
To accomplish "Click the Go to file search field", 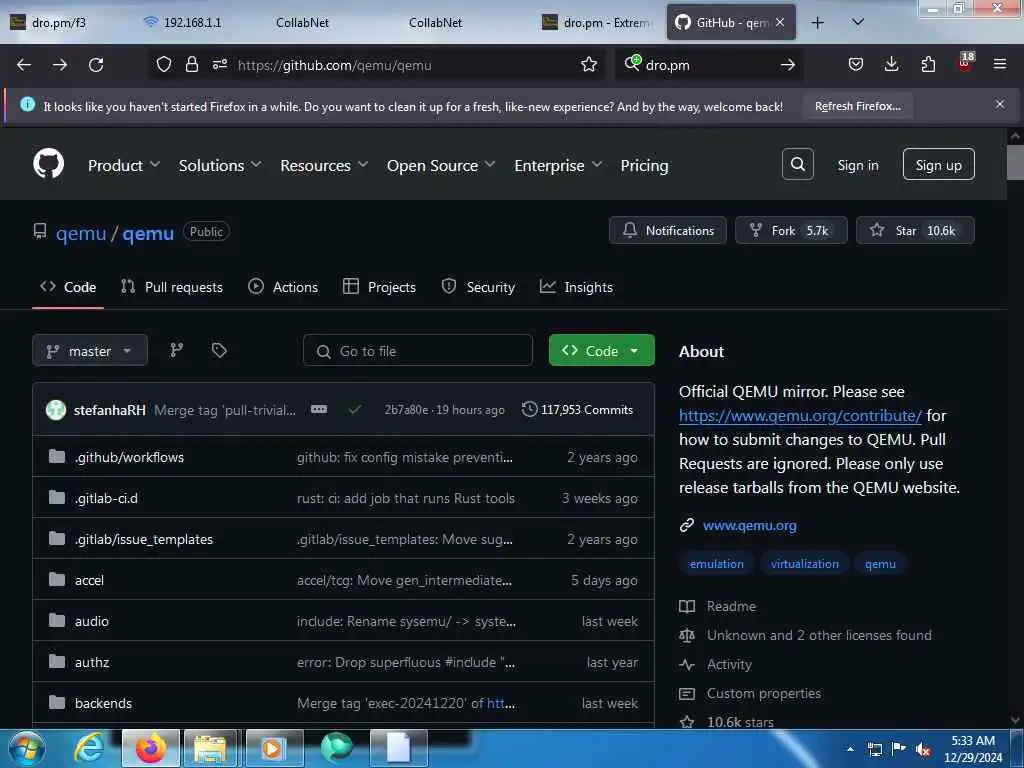I will click(x=418, y=351).
